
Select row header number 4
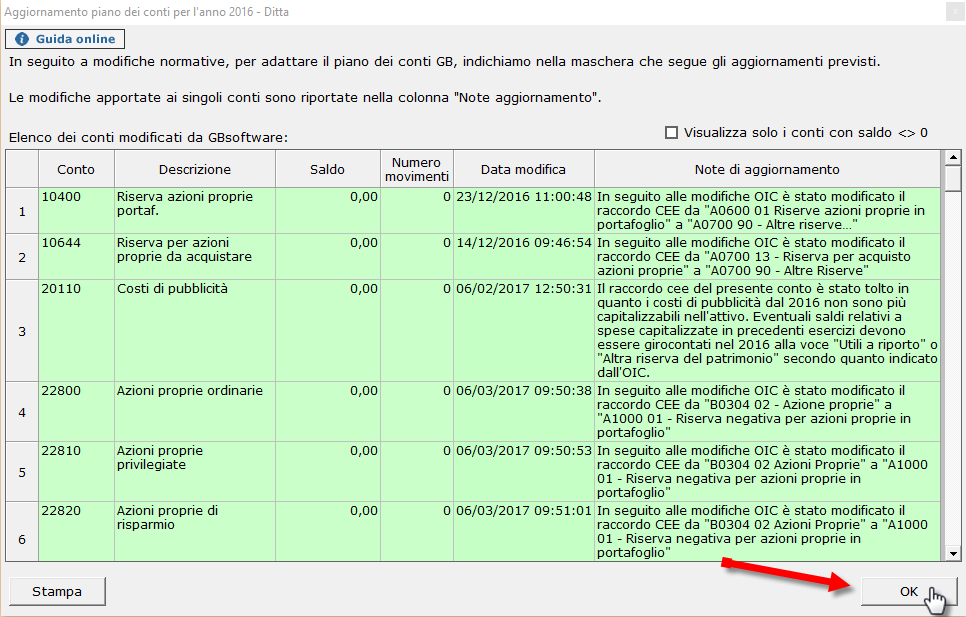[22, 411]
